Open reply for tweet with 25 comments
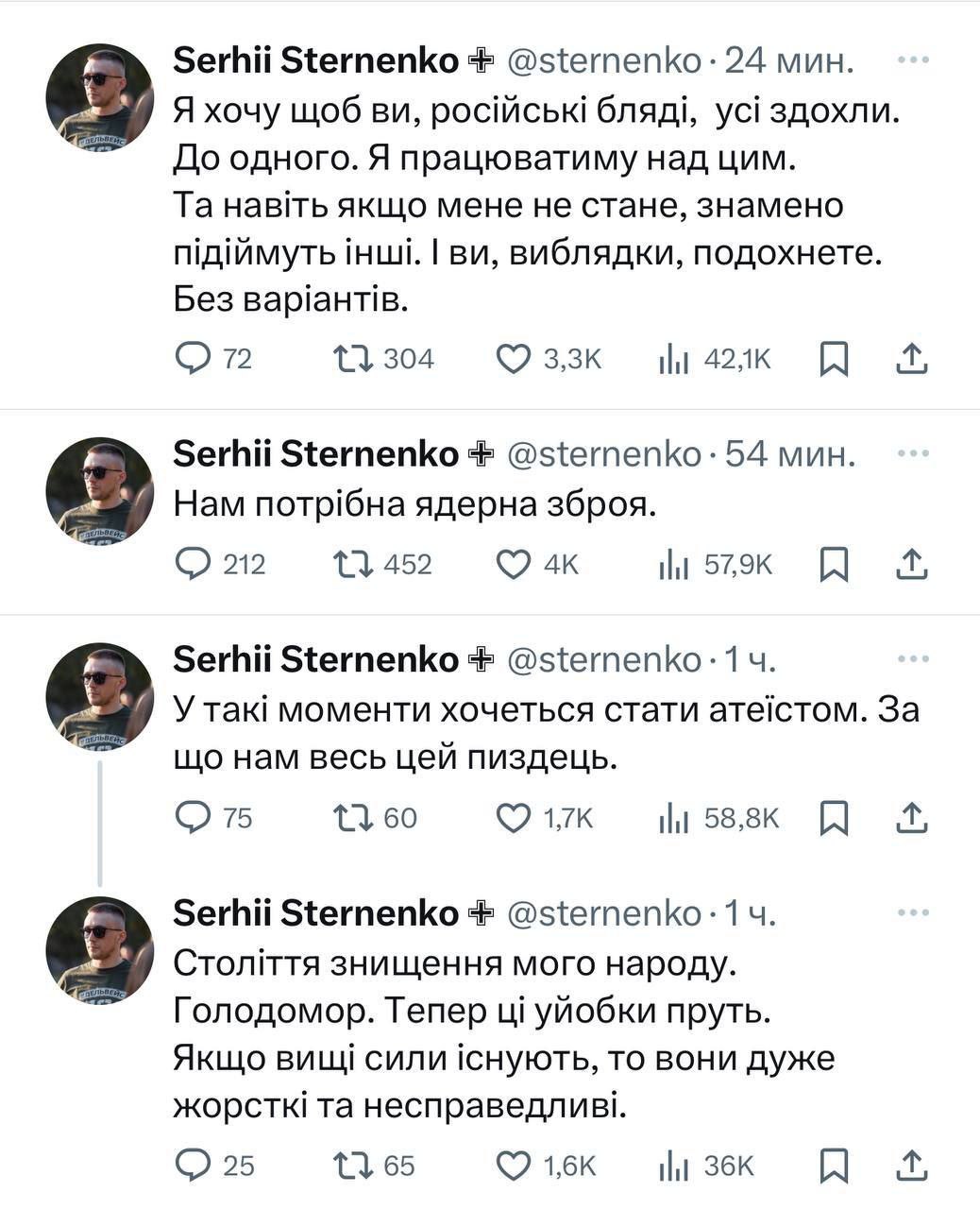 (194, 1166)
